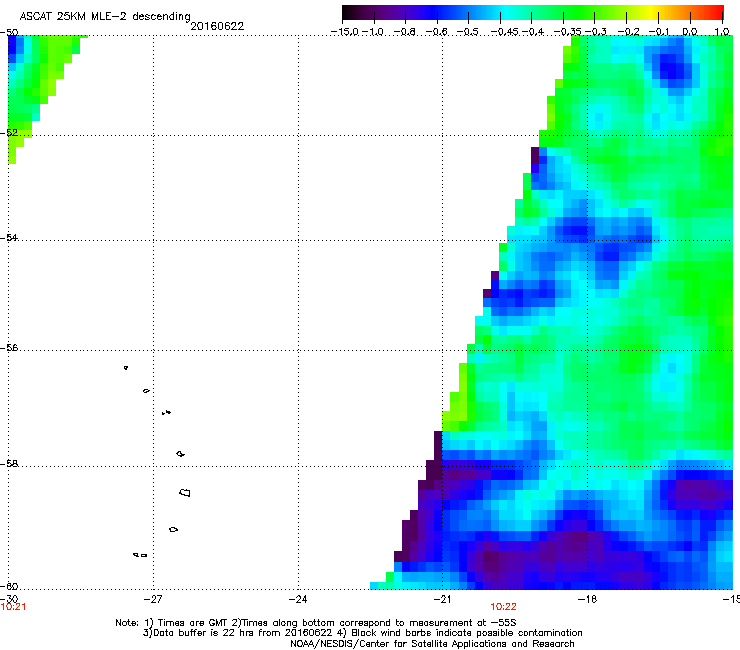Click the longitude label -18

coord(587,599)
